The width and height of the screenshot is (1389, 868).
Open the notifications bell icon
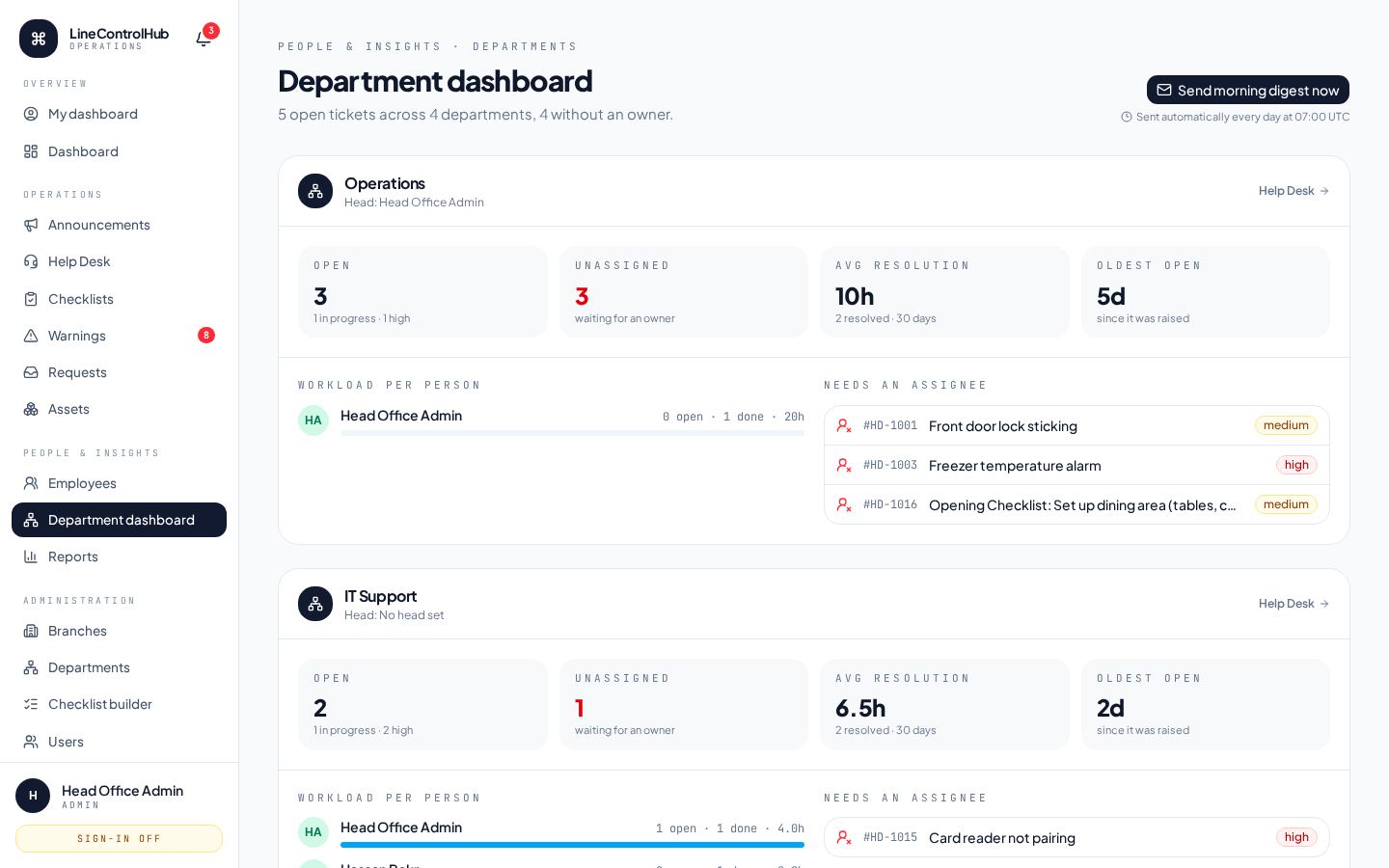click(204, 39)
